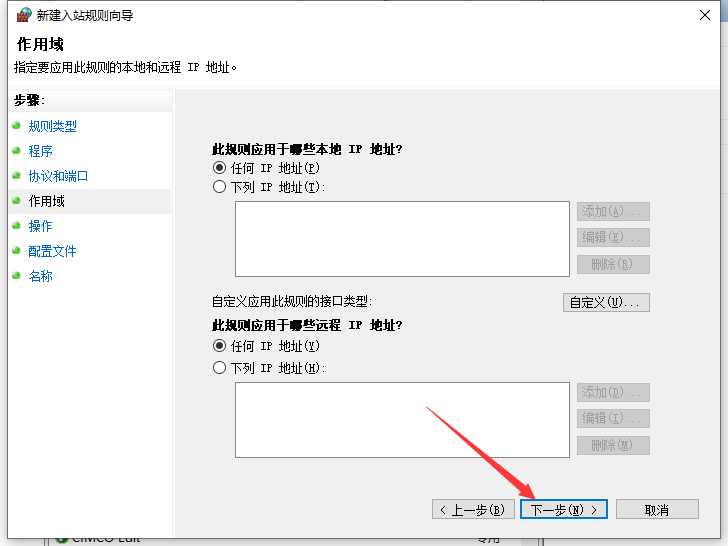This screenshot has height=546, width=728.
Task: Click 自定义 interface types button
Action: point(606,302)
